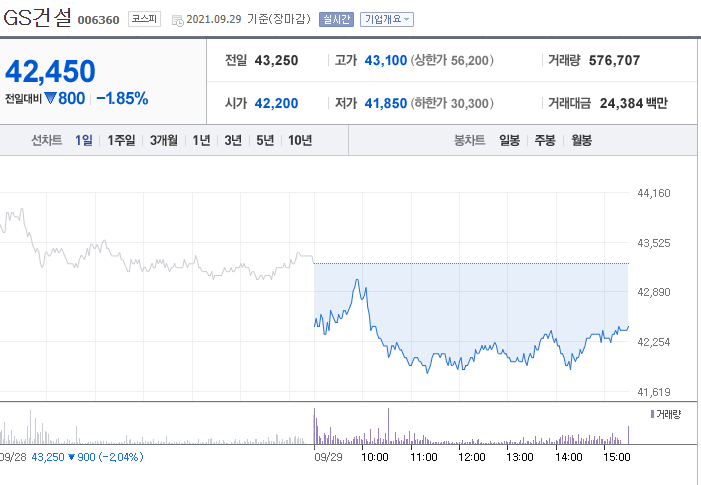The width and height of the screenshot is (701, 485).
Task: Click the 44,160 y-axis label
Action: tap(654, 193)
